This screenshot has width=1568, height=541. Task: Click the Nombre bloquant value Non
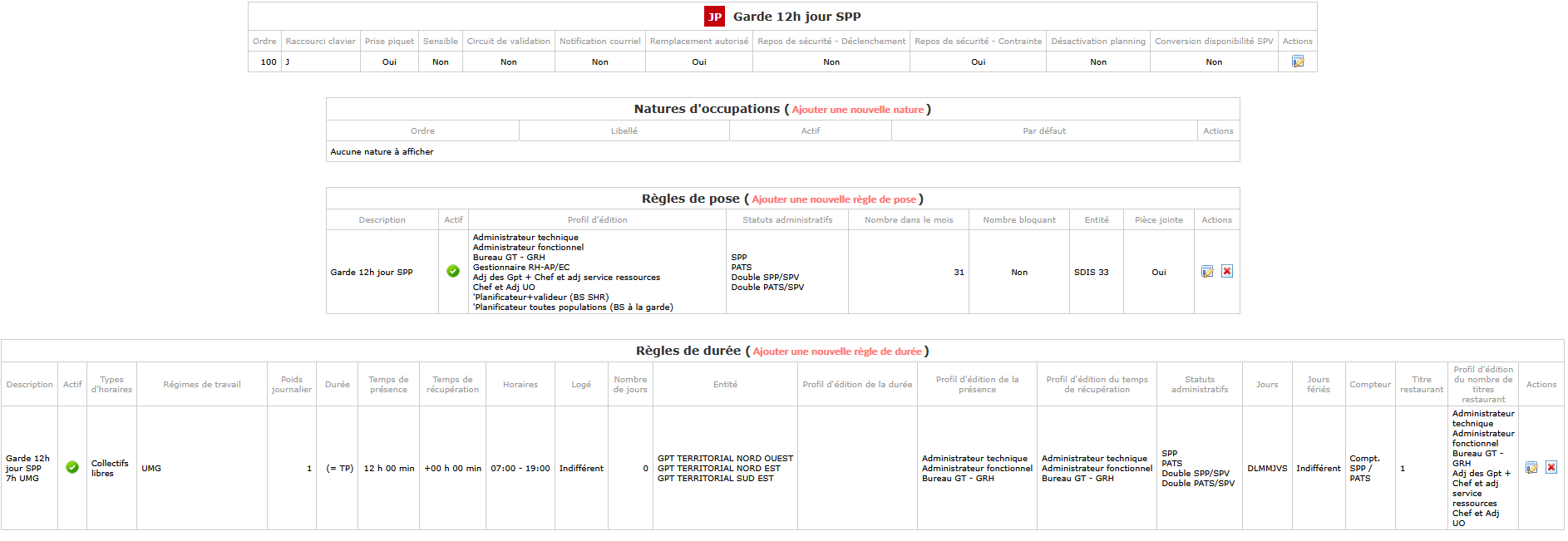1019,273
